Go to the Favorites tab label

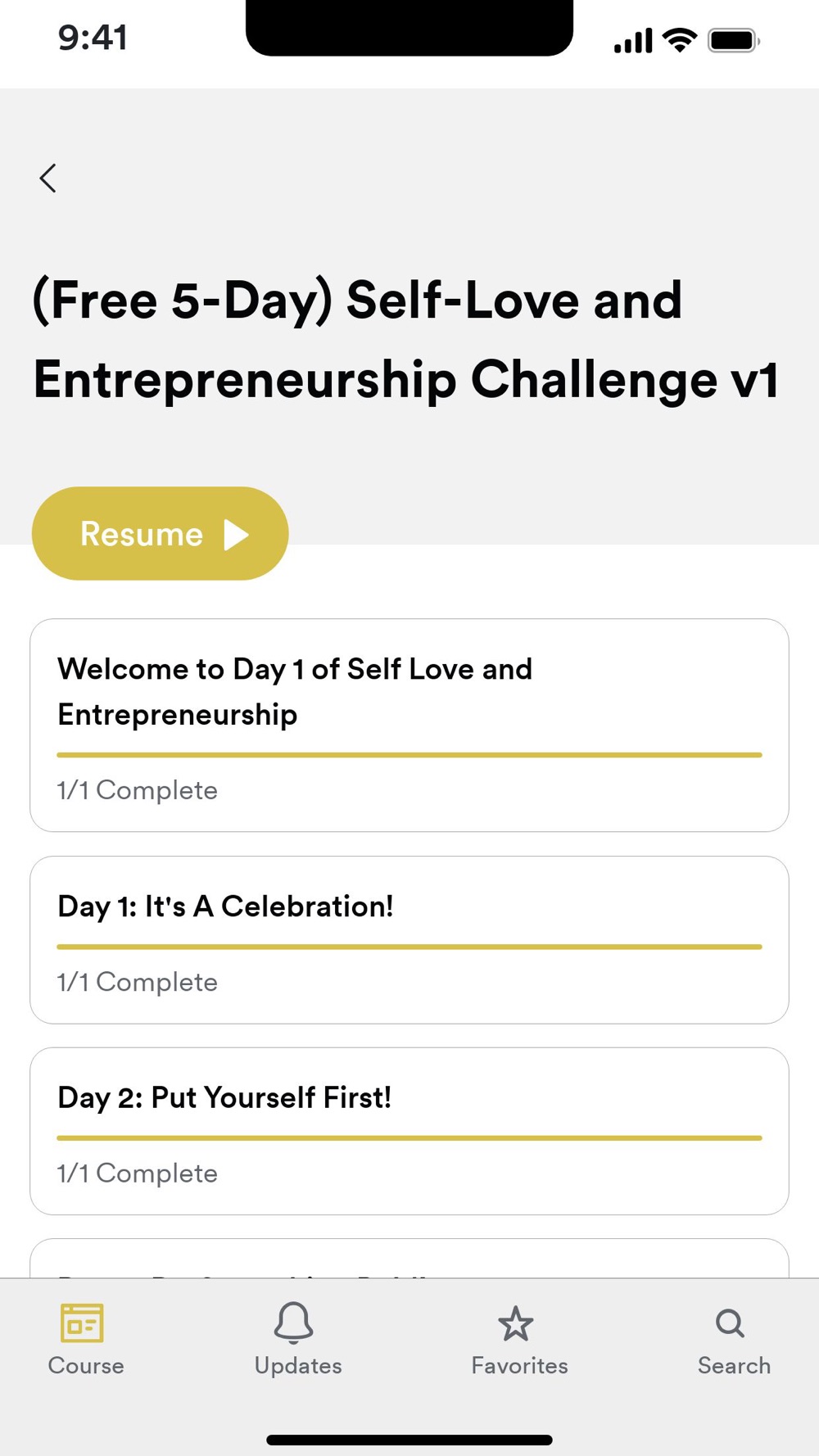[519, 1365]
